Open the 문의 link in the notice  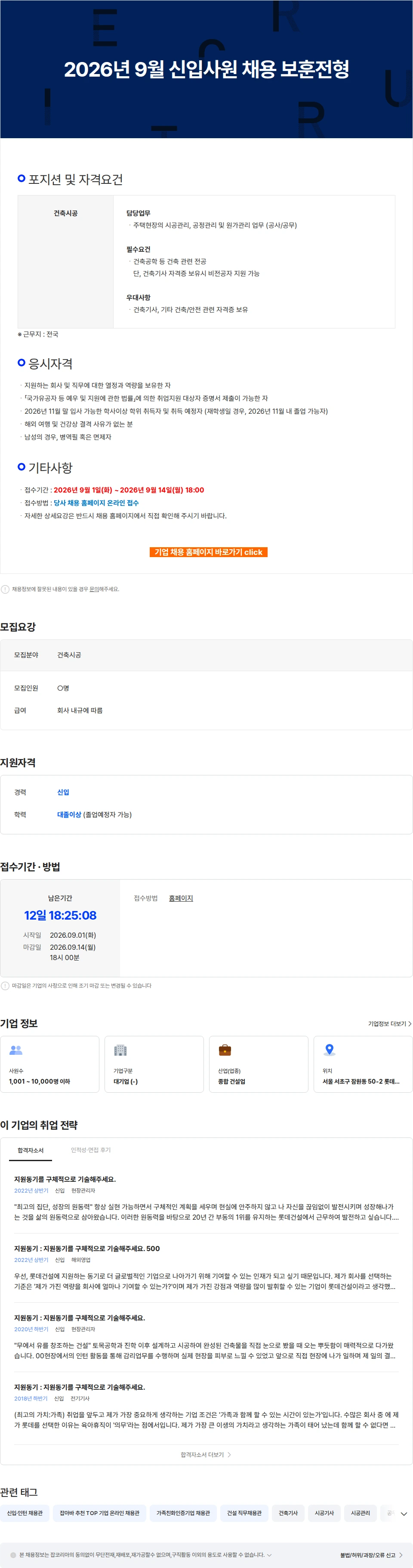click(x=94, y=589)
